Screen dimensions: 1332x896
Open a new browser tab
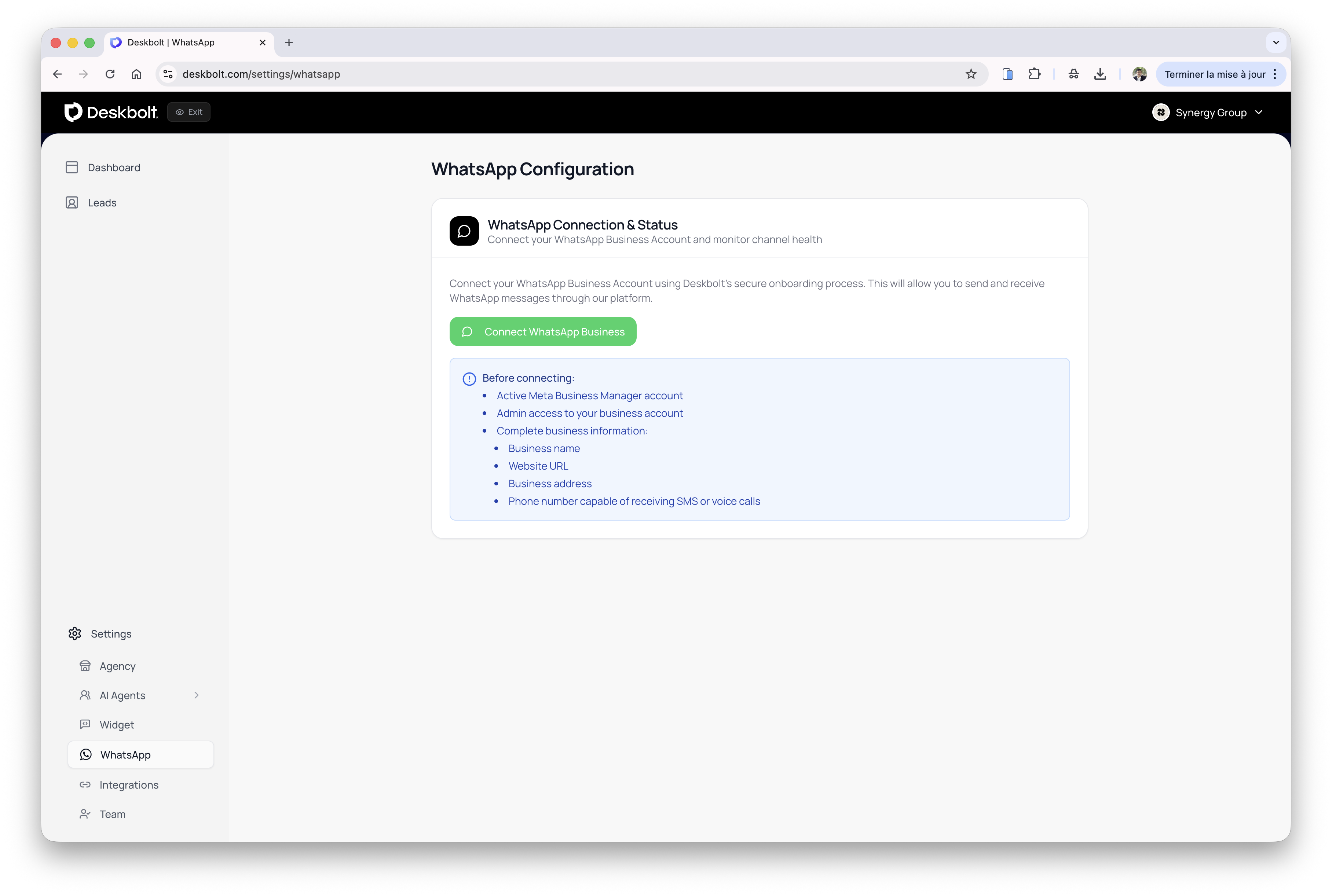(x=289, y=43)
